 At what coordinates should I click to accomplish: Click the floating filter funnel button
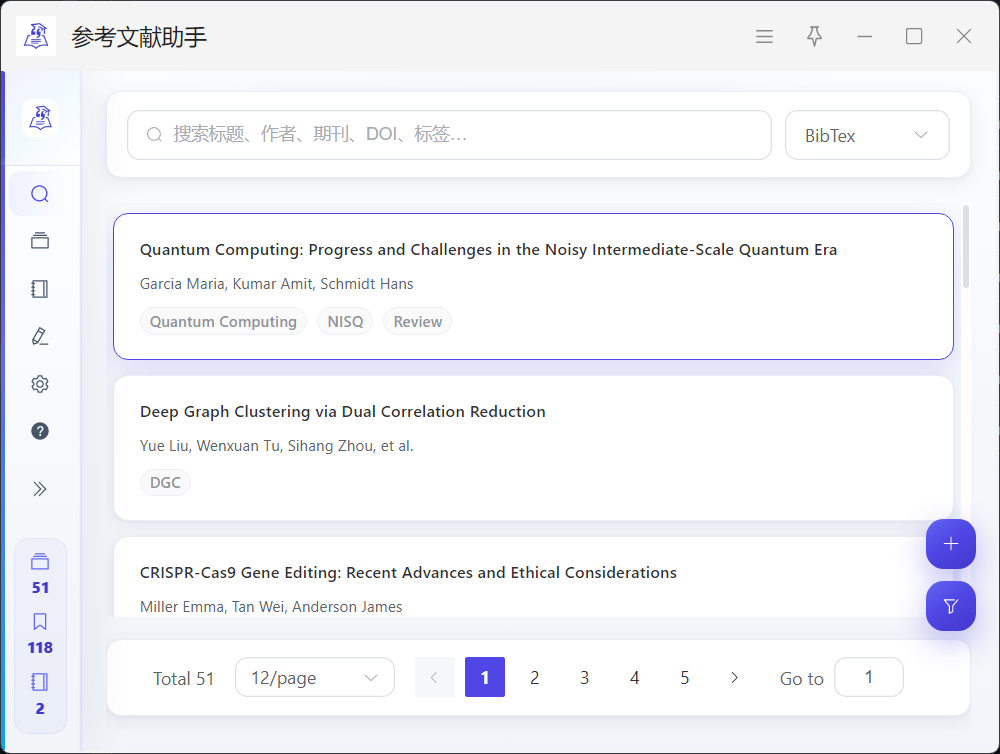click(950, 606)
